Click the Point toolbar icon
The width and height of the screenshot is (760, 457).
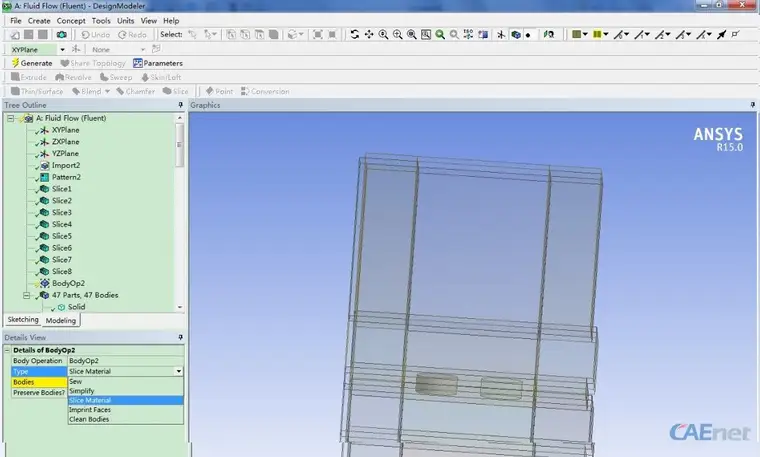pos(219,91)
